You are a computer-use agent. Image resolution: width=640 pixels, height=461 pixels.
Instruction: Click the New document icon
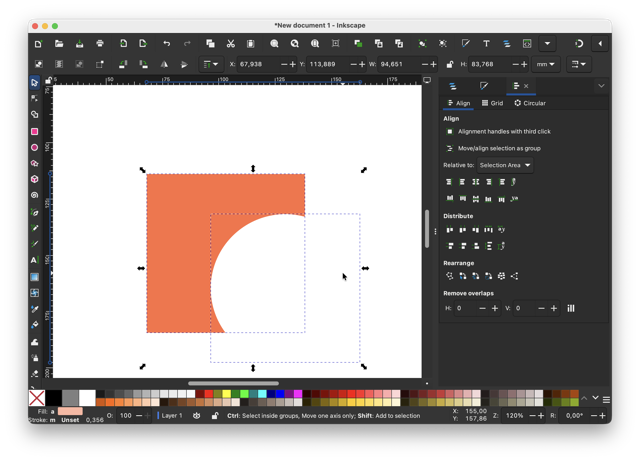tap(38, 44)
